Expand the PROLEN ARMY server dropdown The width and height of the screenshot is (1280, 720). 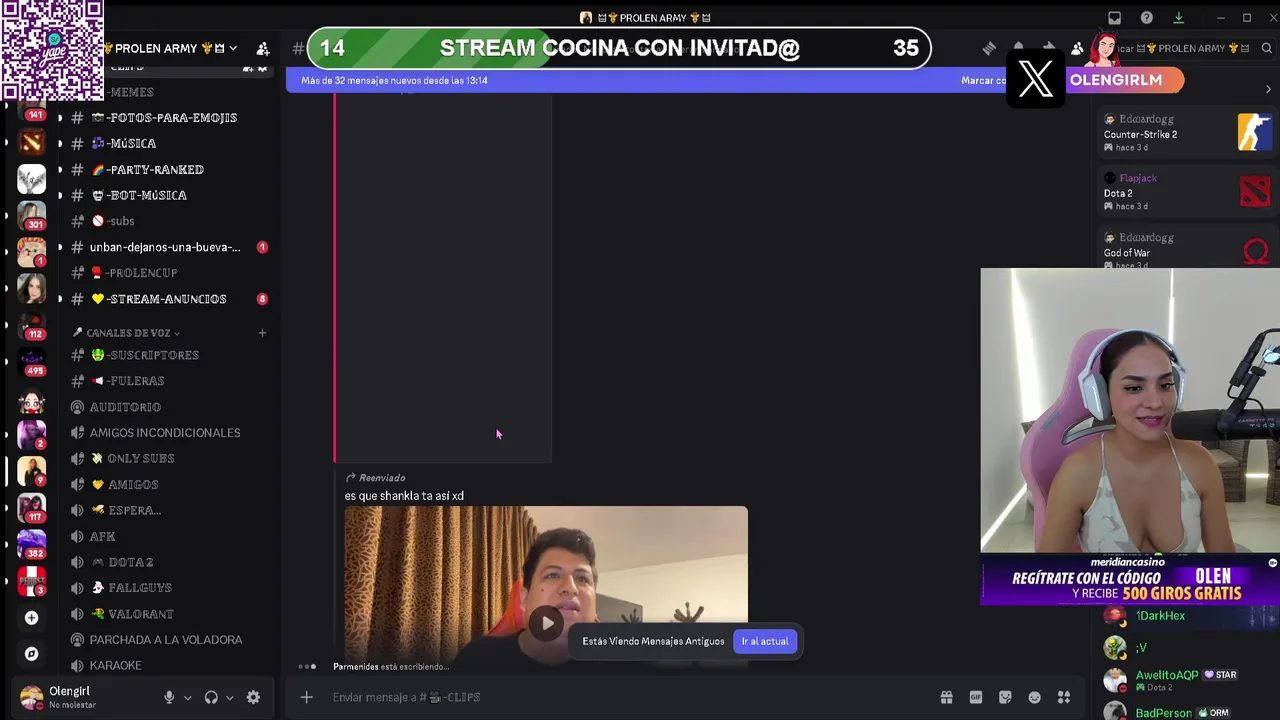coord(233,48)
